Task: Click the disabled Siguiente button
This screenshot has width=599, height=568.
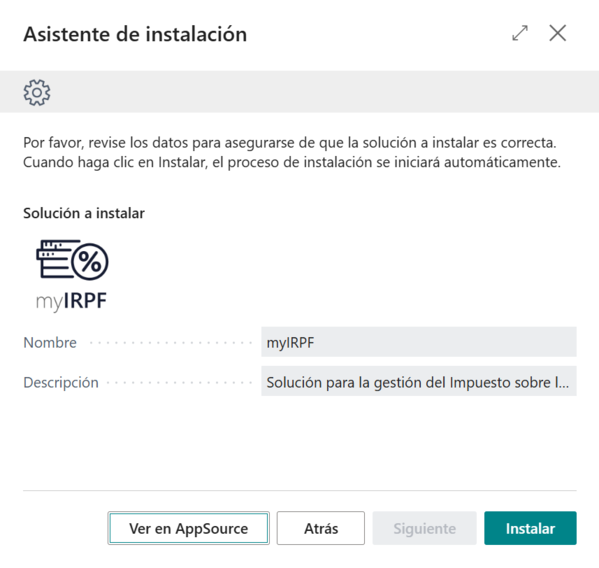Action: coord(424,528)
